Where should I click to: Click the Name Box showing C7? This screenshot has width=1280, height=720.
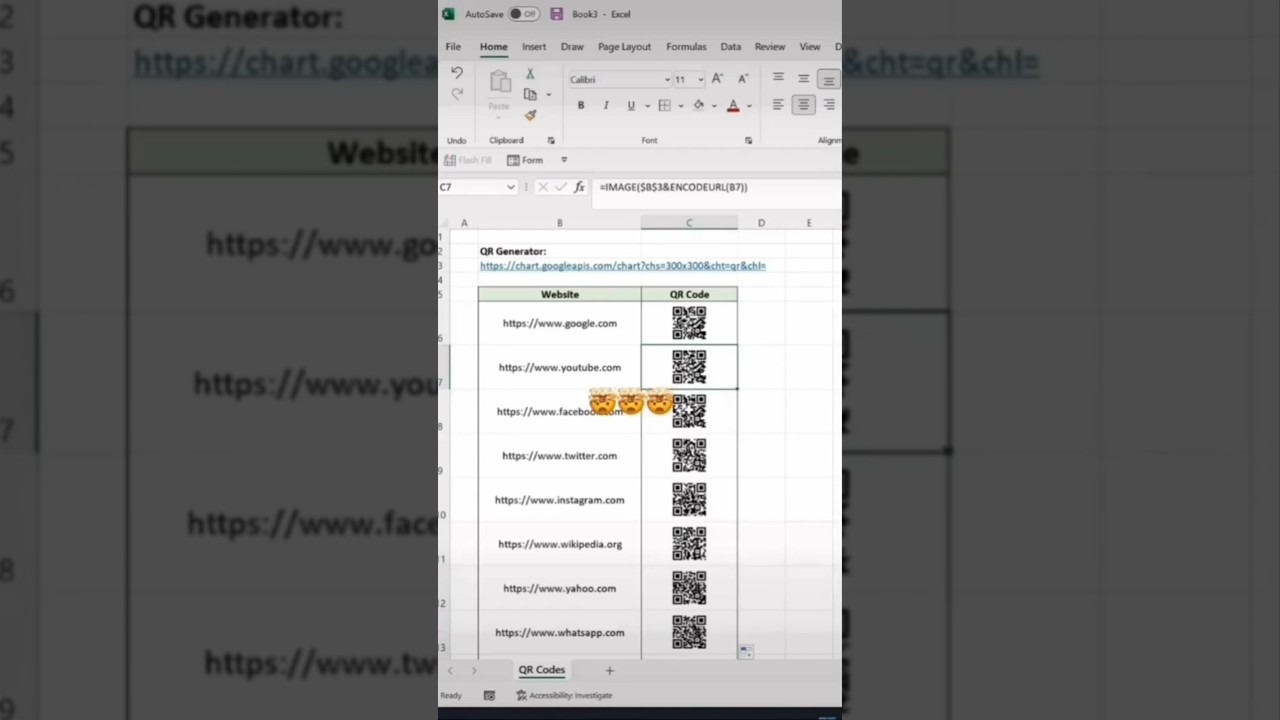click(471, 187)
